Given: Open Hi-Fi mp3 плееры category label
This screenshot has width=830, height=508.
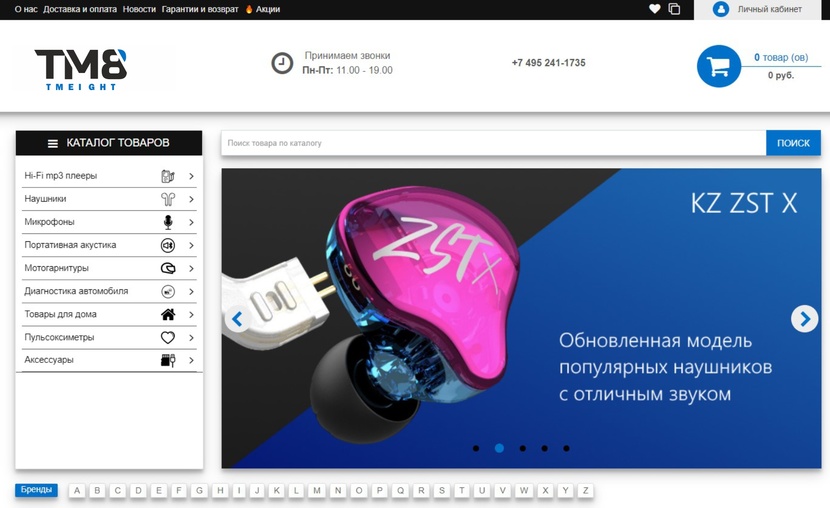Looking at the screenshot, I should click(x=61, y=176).
